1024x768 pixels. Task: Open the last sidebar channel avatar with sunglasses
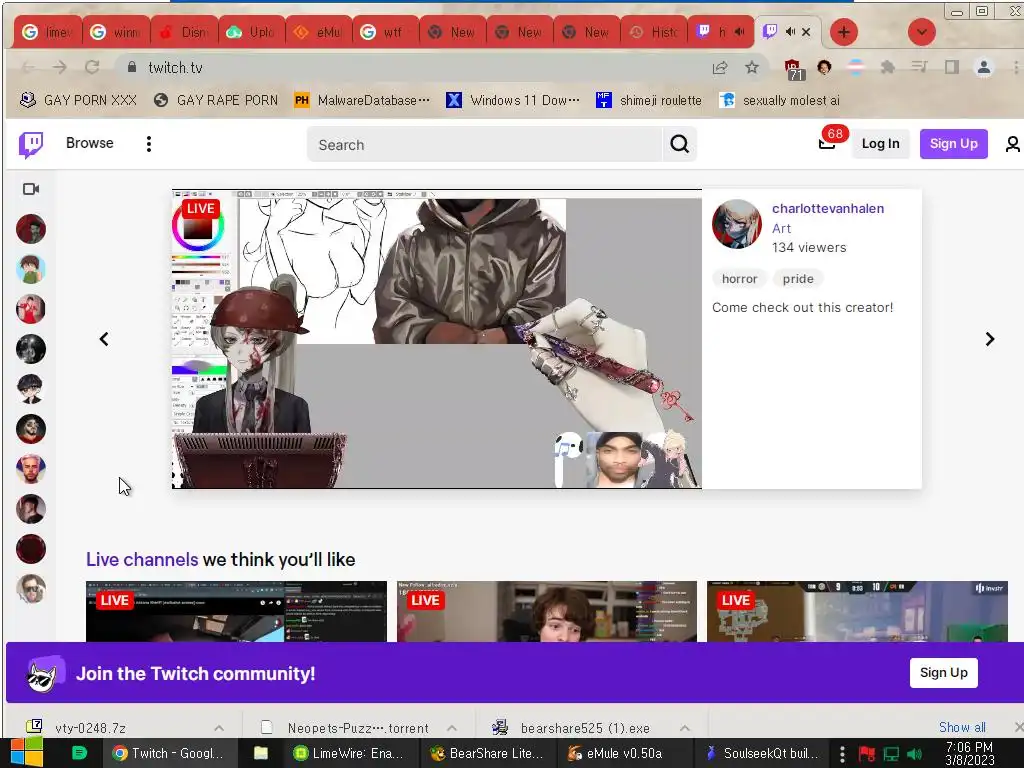click(x=31, y=589)
